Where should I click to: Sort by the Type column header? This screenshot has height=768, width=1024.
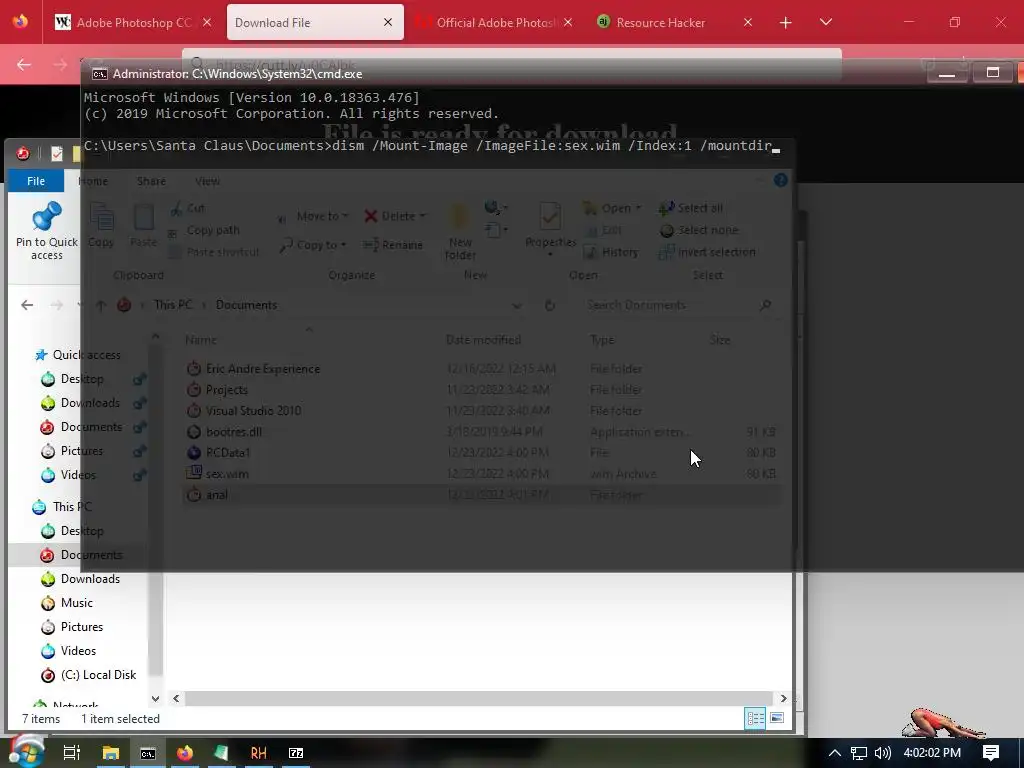coord(601,340)
